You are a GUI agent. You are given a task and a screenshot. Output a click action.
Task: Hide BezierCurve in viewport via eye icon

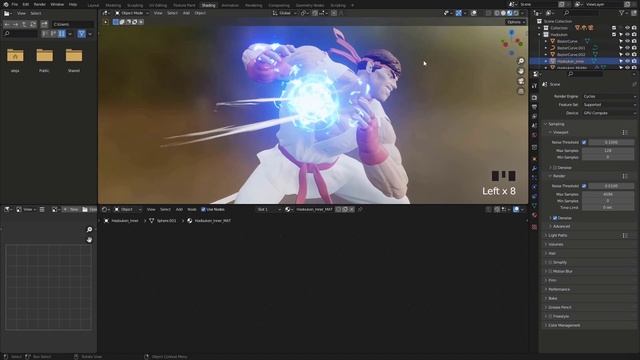[x=627, y=41]
